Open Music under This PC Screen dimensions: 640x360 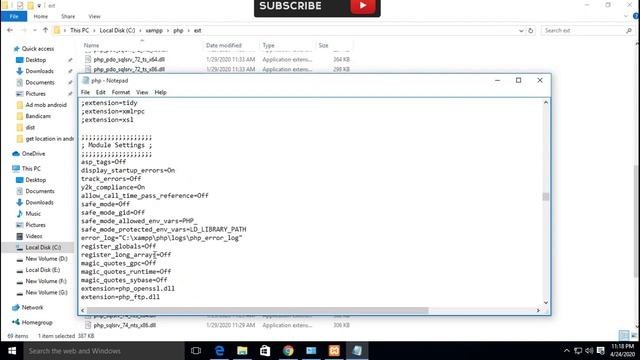33,213
